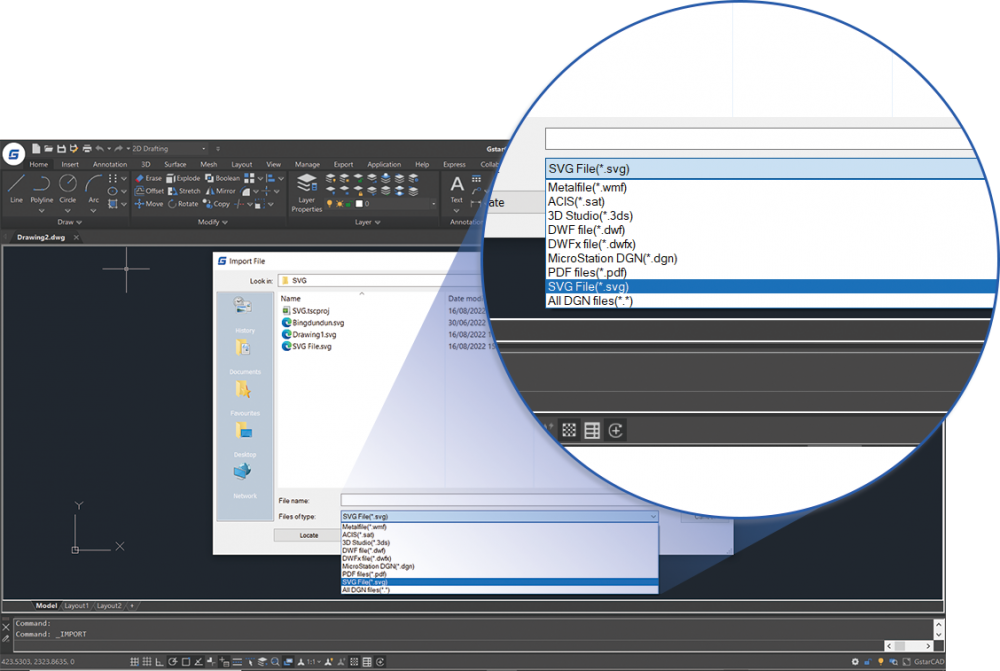Click the Text annotation tool

click(x=457, y=189)
